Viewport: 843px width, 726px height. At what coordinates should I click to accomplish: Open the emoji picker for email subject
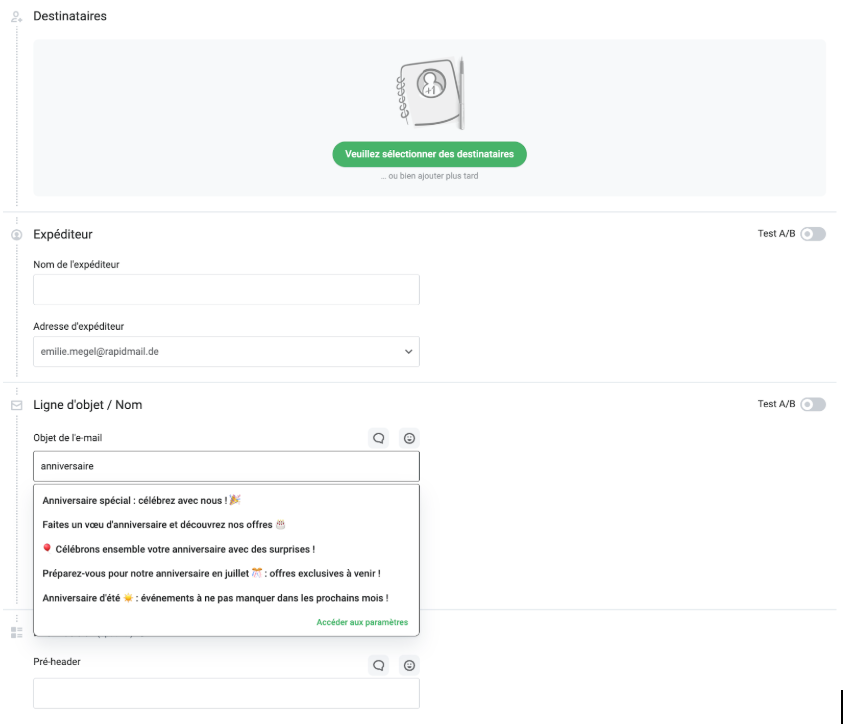tap(408, 438)
